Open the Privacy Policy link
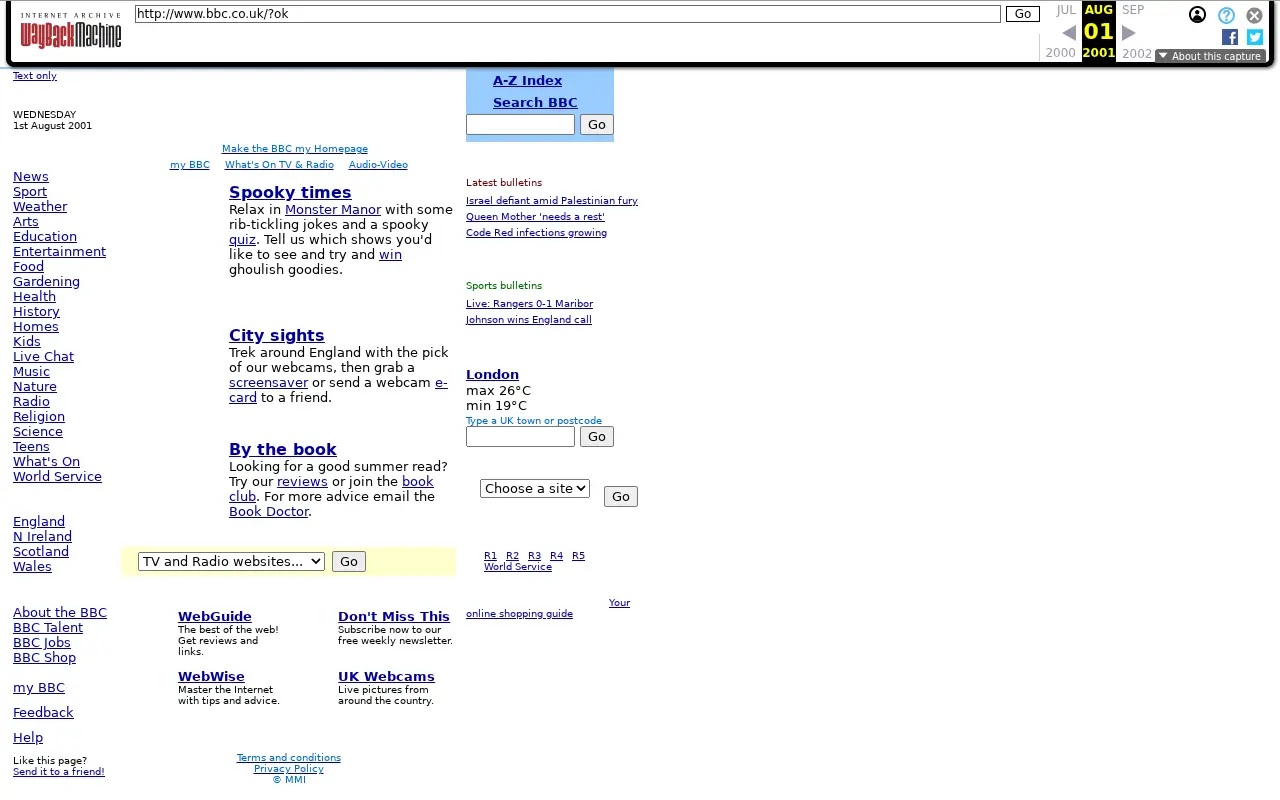This screenshot has width=1280, height=800. pyautogui.click(x=289, y=768)
